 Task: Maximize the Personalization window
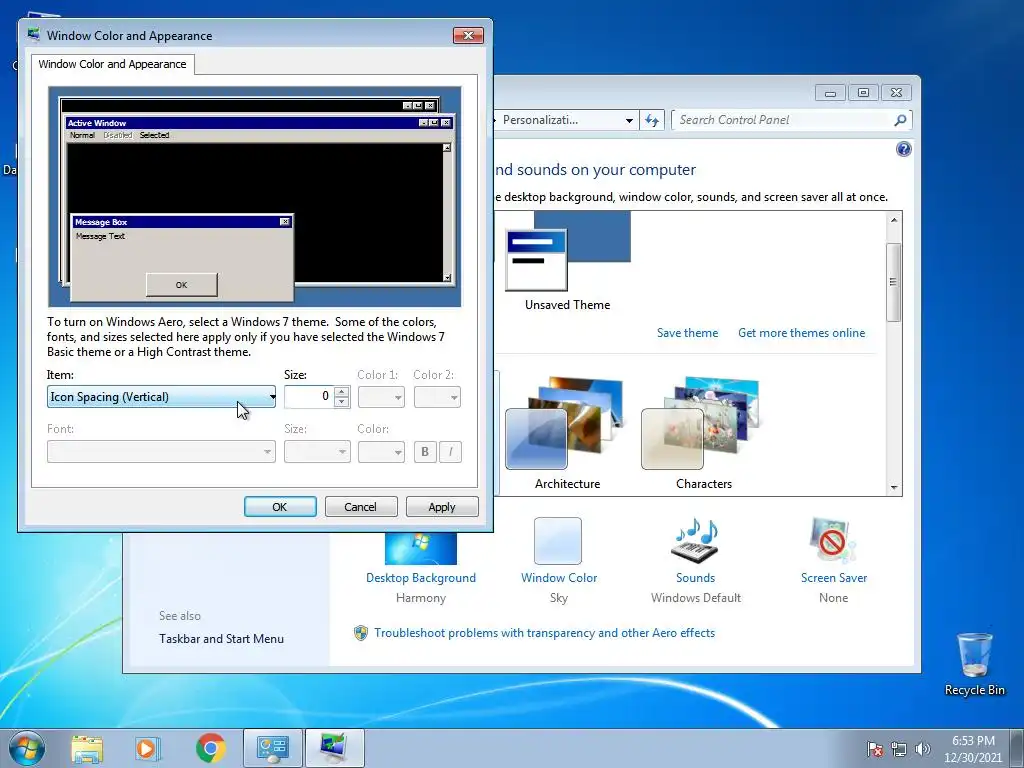[863, 93]
